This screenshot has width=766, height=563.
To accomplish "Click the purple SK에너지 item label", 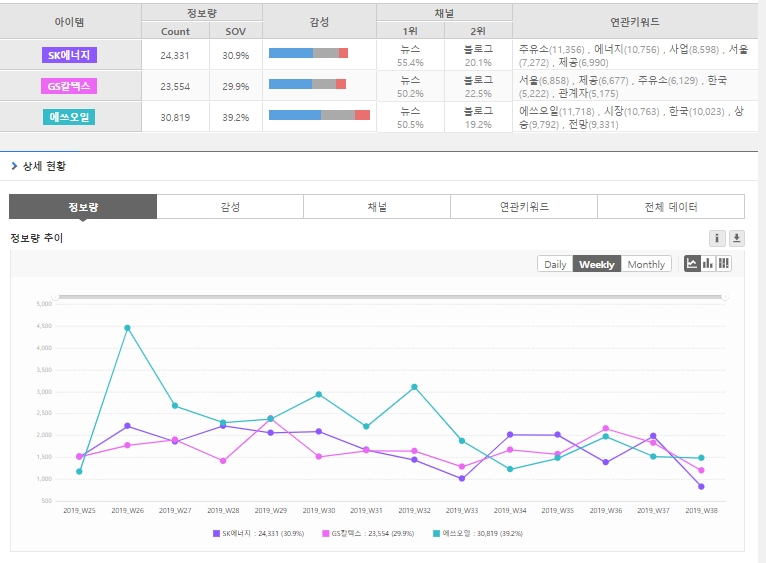I will coord(70,55).
